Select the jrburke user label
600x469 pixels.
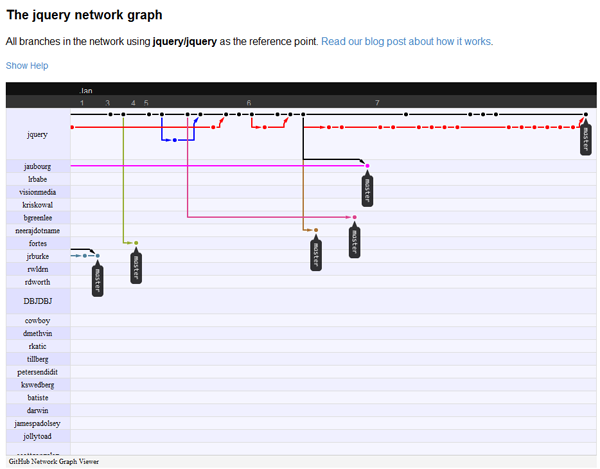point(38,256)
